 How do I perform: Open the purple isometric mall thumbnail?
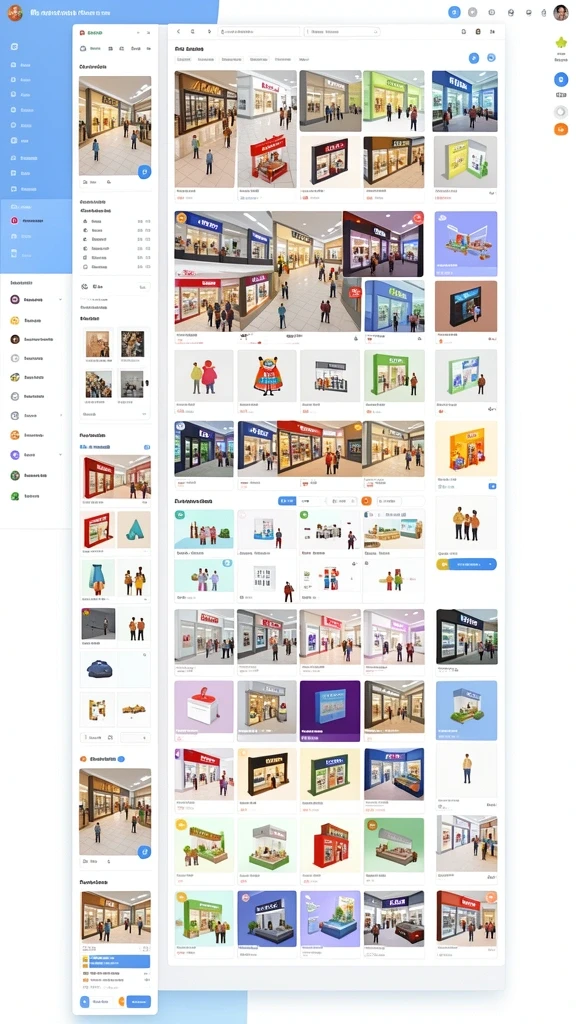coord(466,244)
